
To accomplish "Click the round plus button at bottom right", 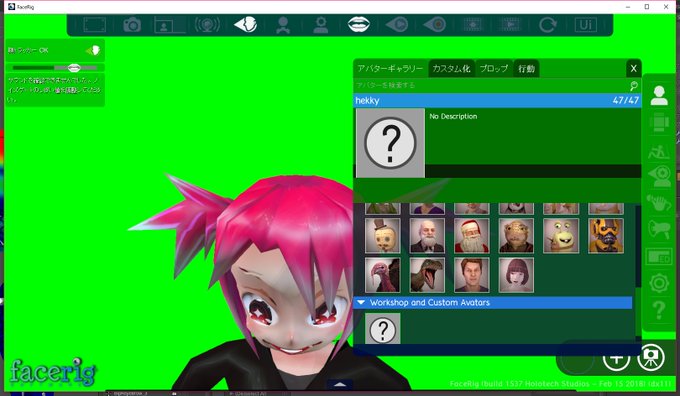I will pos(616,359).
